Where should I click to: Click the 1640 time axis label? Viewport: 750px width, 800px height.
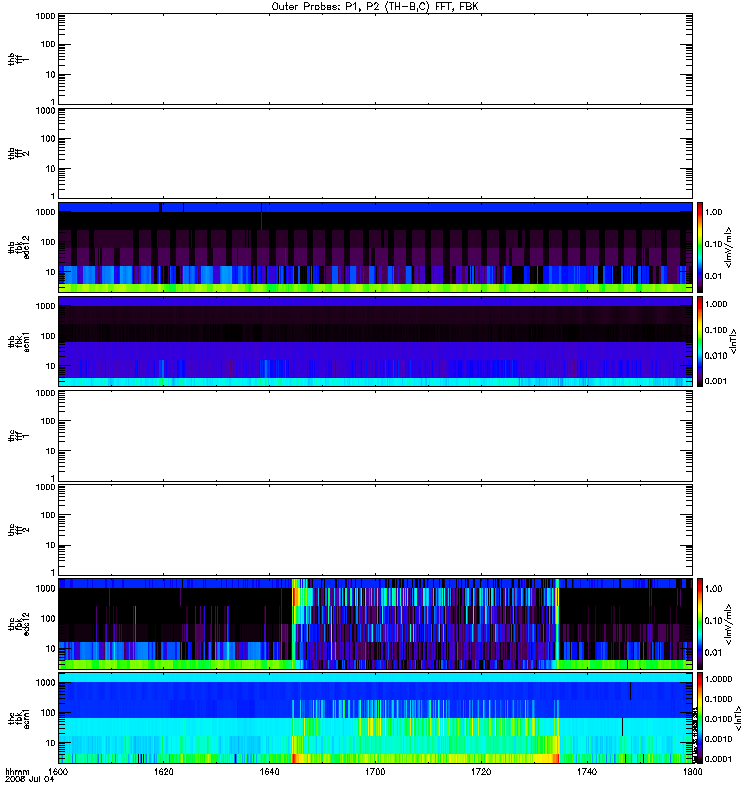269,771
